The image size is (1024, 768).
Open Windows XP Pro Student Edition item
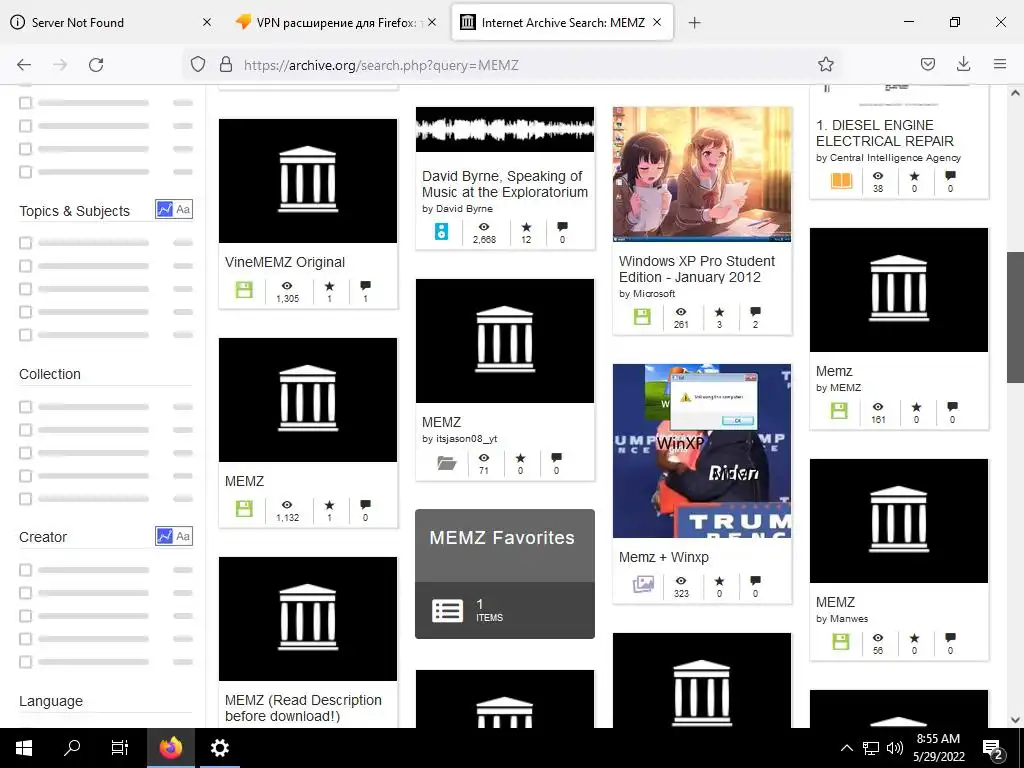point(697,269)
